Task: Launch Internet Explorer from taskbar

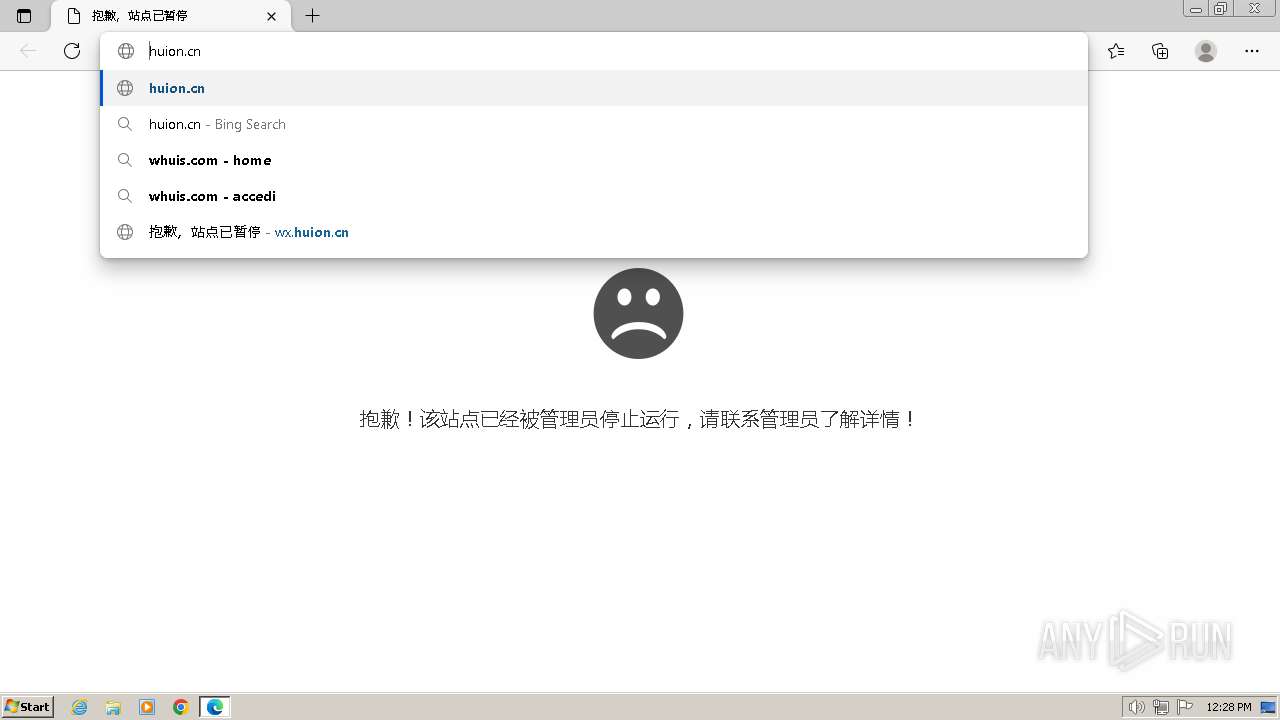Action: point(80,707)
